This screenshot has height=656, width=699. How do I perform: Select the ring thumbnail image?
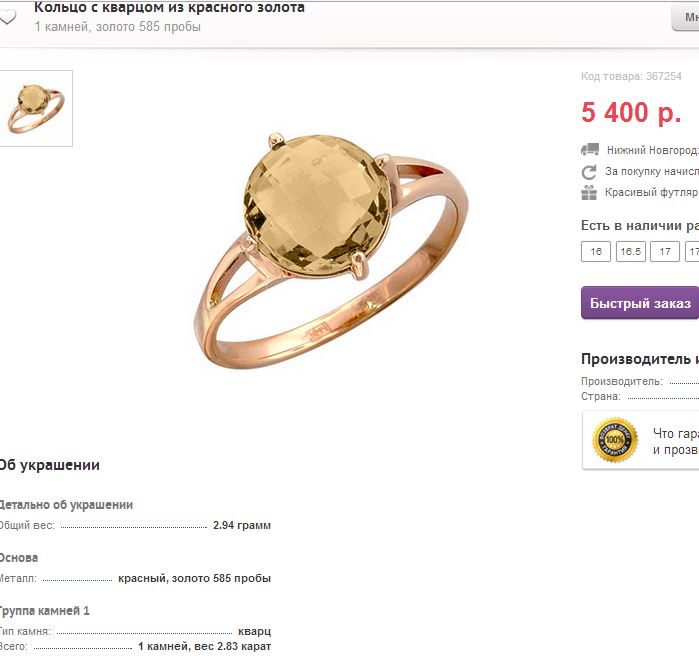click(36, 108)
